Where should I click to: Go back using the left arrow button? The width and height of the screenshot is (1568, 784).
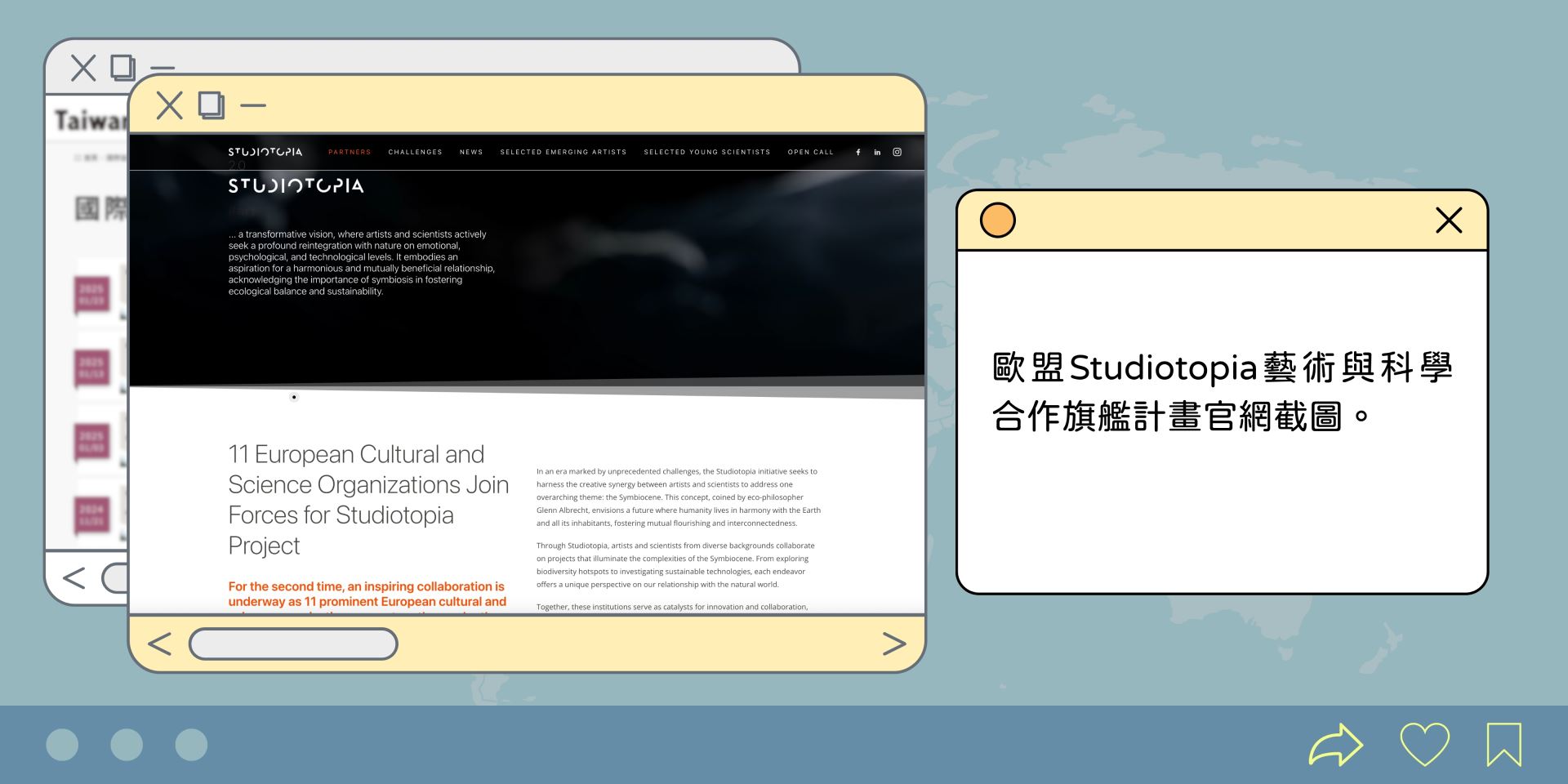[x=160, y=644]
